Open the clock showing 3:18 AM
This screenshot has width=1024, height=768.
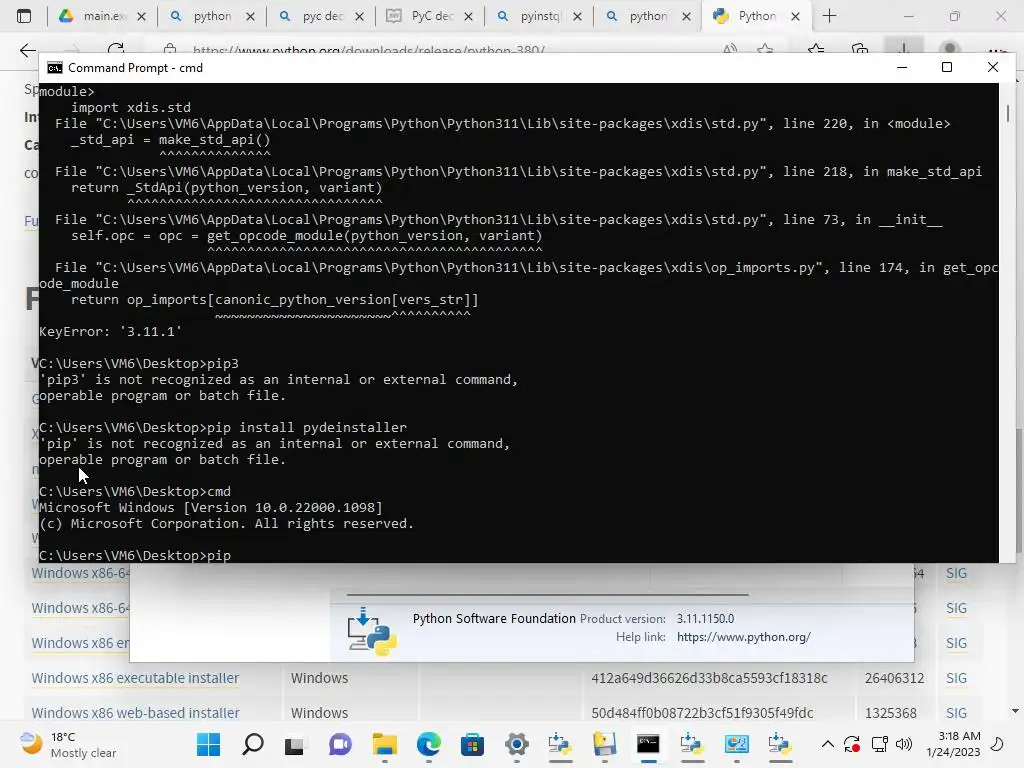(953, 744)
